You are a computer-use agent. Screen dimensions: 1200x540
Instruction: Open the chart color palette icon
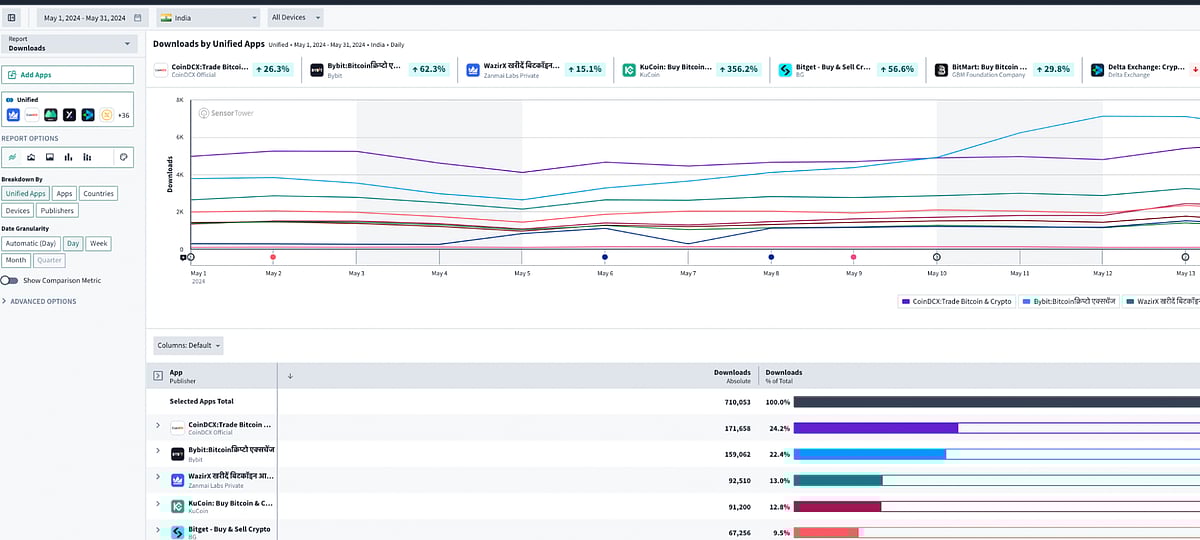123,157
